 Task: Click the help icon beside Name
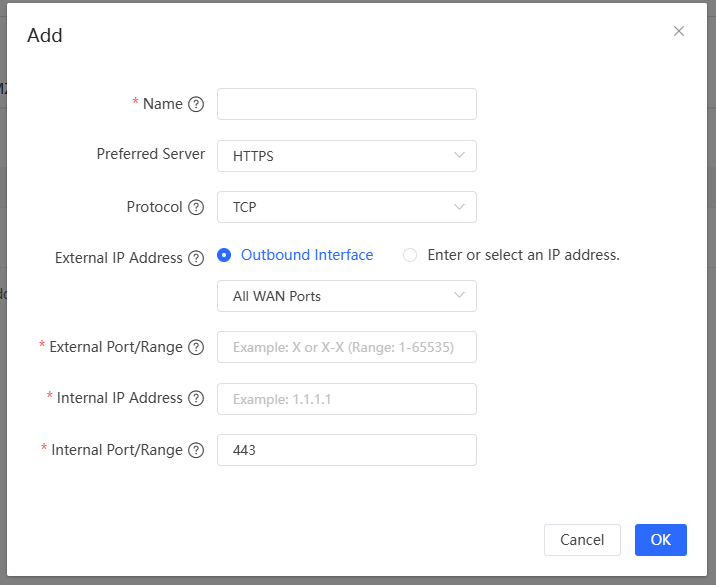pos(196,104)
